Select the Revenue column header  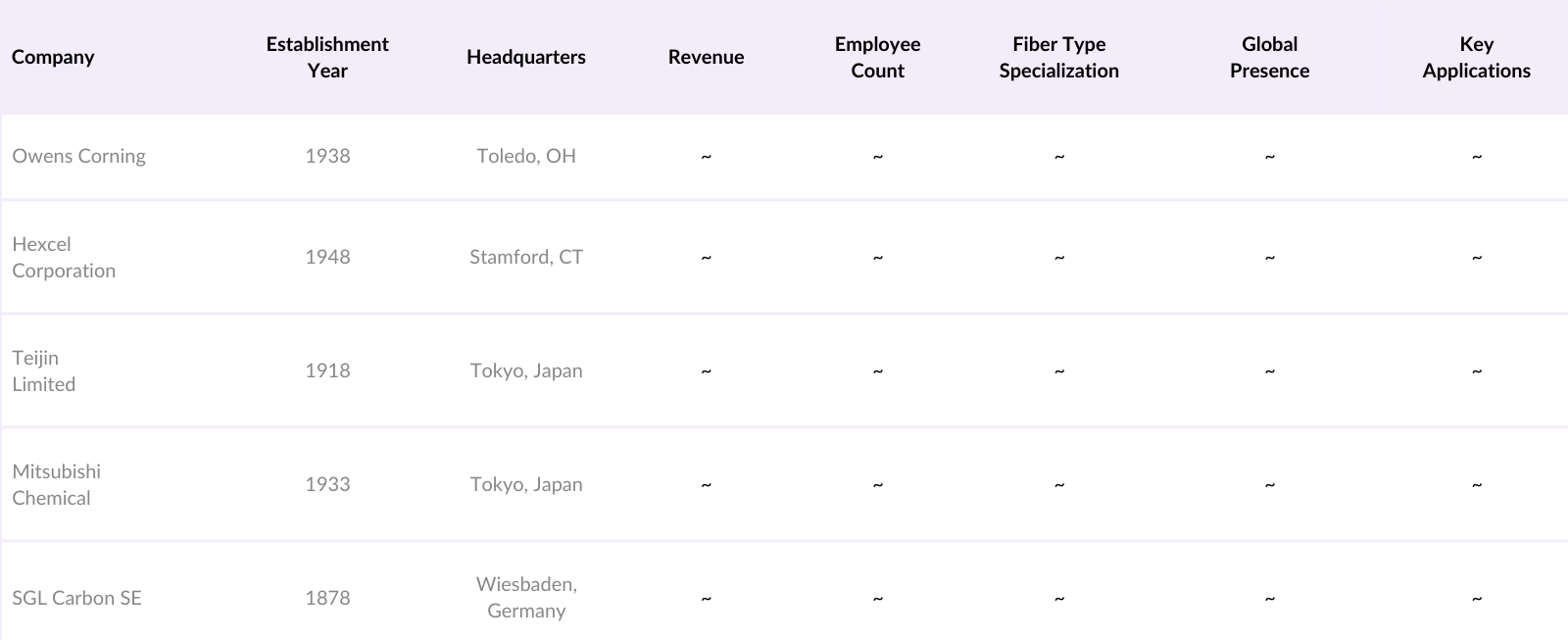coord(706,57)
